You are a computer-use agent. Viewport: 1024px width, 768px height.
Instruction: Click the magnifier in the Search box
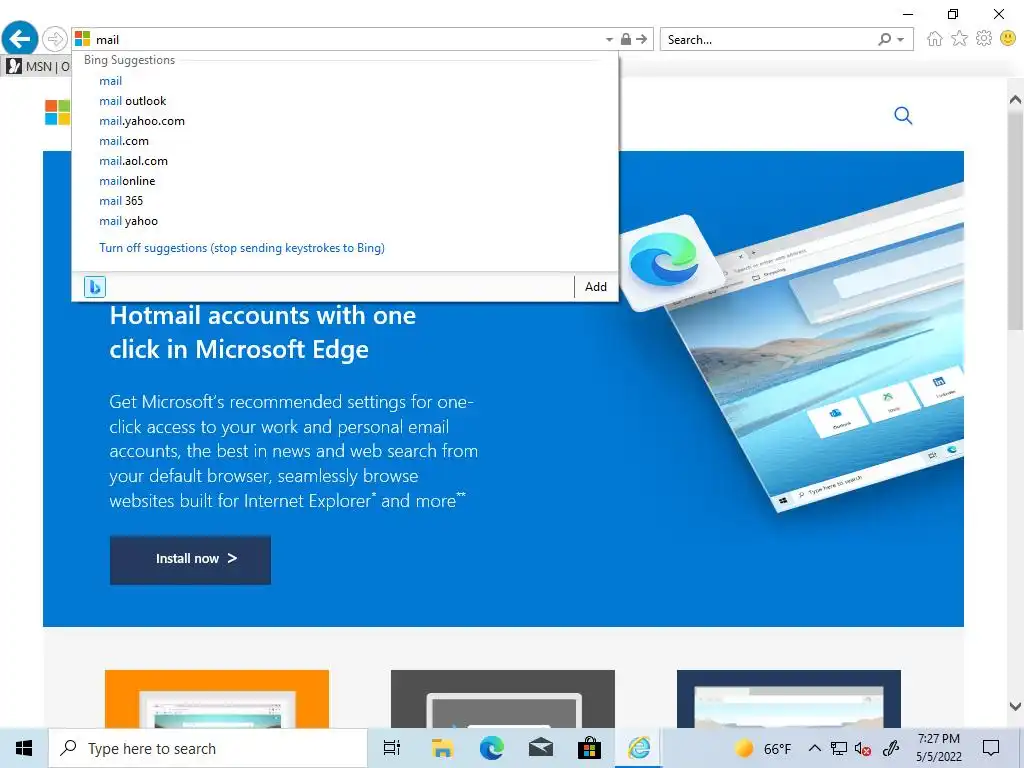[x=884, y=39]
